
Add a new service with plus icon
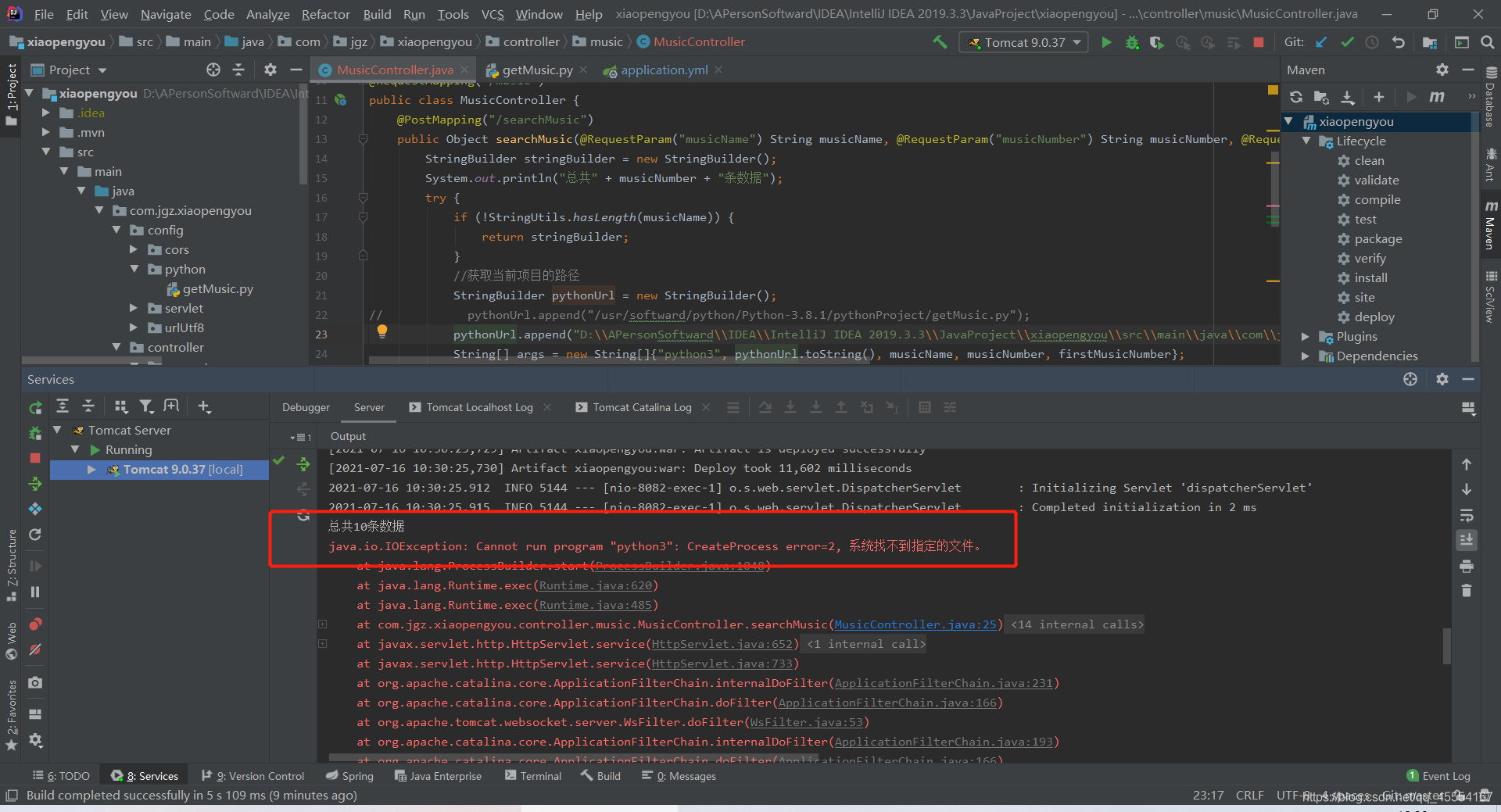204,406
